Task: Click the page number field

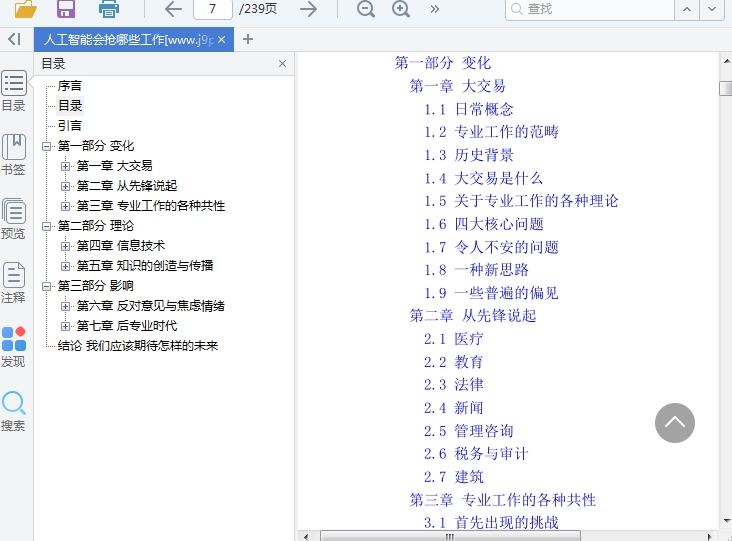Action: (213, 9)
